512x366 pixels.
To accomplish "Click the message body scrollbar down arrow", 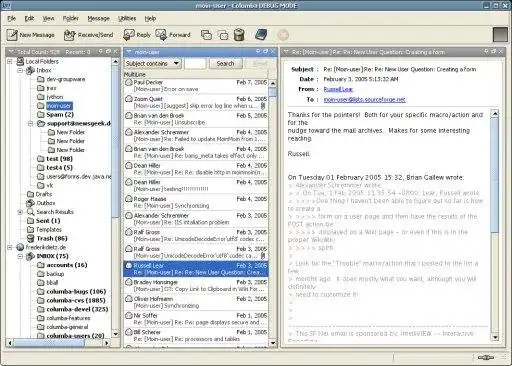I will (x=495, y=337).
